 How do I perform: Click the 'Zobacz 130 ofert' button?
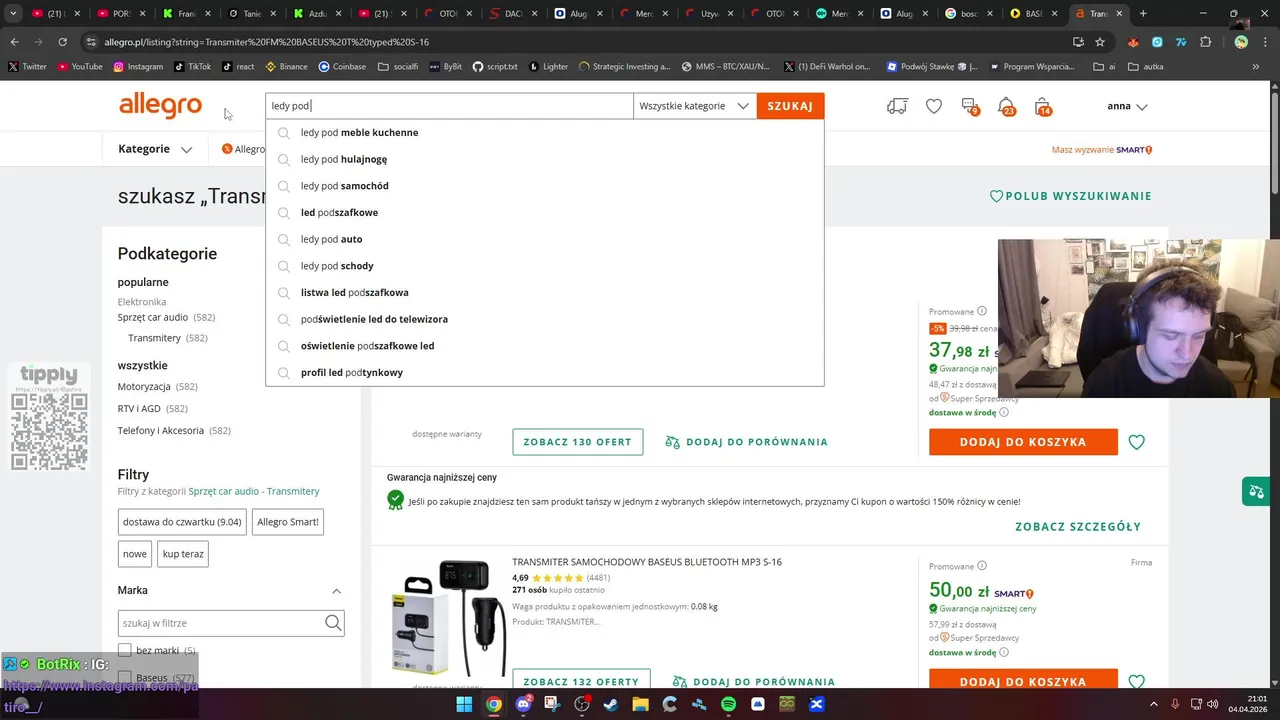(577, 442)
